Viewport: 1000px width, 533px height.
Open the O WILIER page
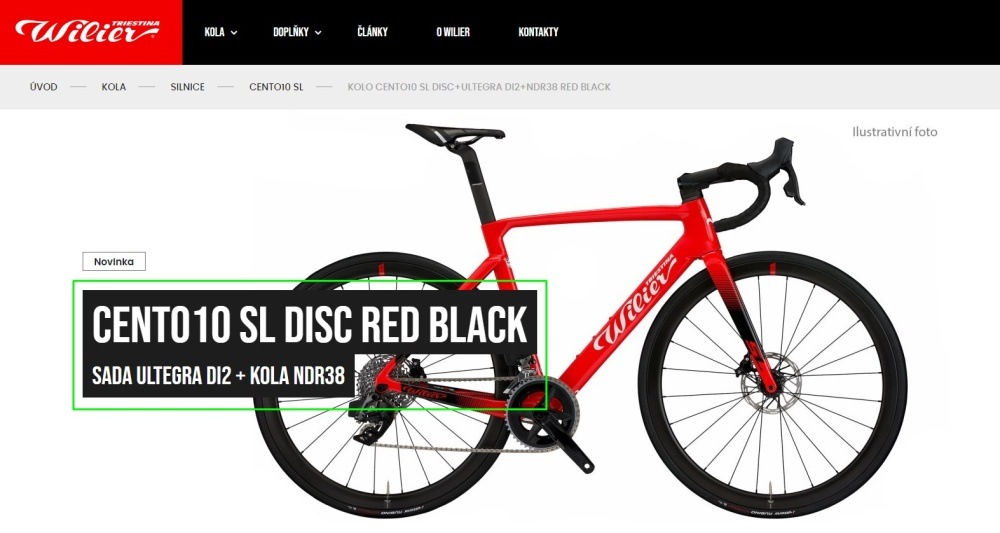click(453, 32)
